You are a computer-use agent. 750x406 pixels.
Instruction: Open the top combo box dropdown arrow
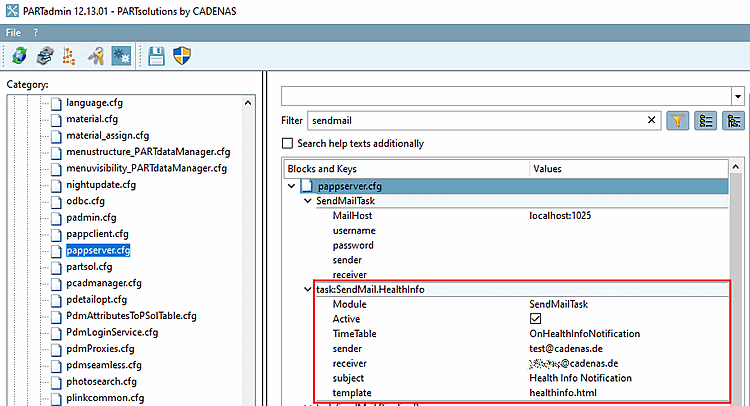click(738, 96)
